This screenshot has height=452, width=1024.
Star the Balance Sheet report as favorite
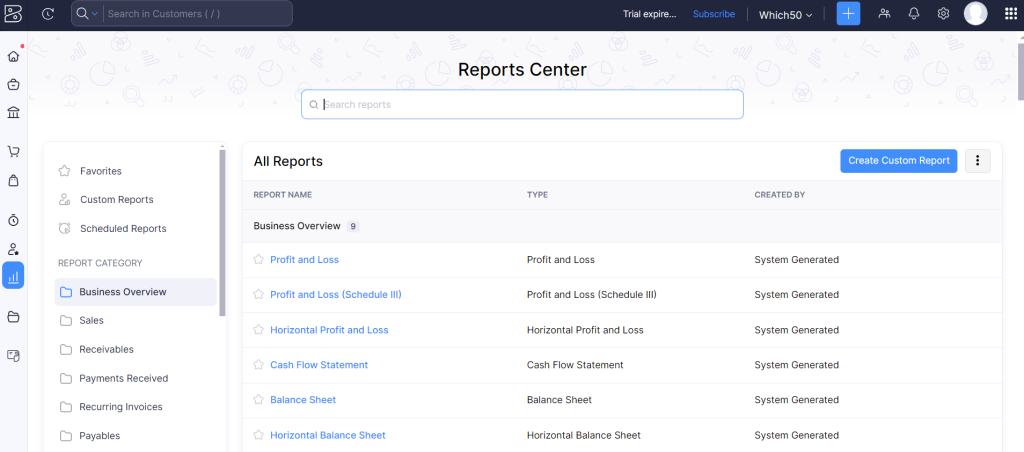[259, 400]
